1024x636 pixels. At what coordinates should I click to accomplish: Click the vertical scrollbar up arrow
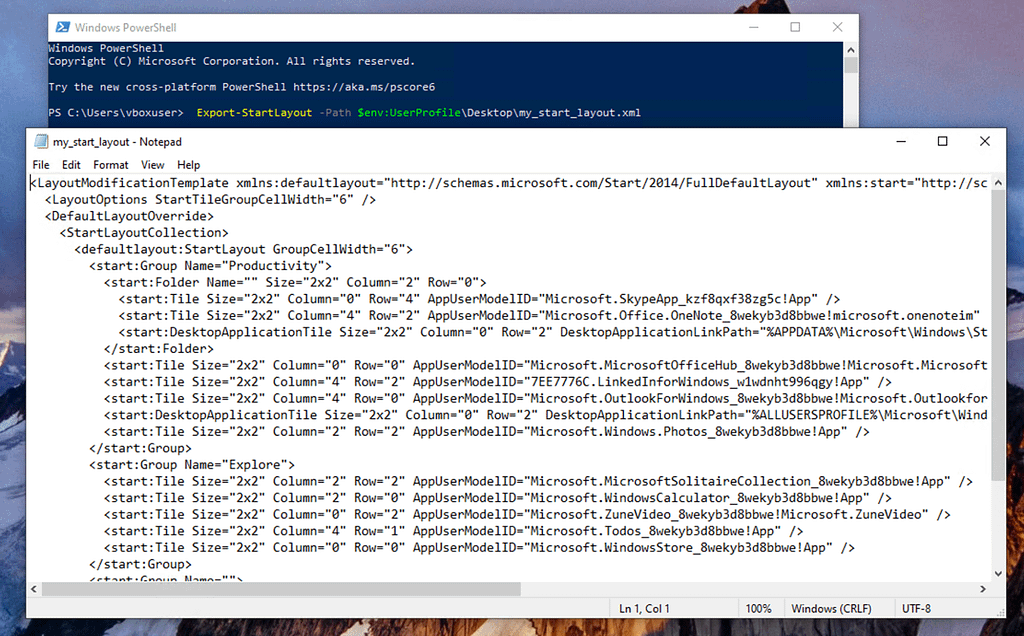[998, 182]
